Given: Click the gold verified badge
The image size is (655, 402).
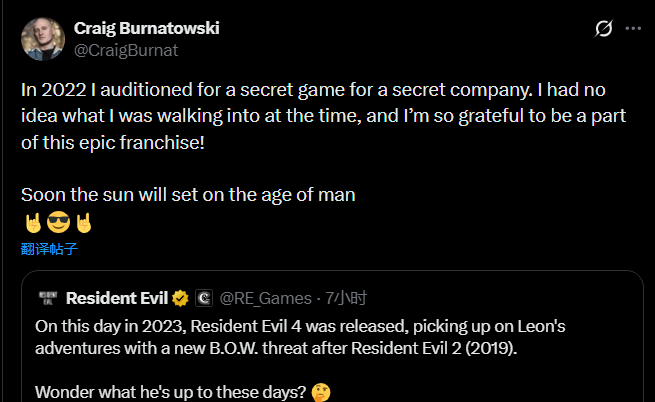Looking at the screenshot, I should [180, 298].
